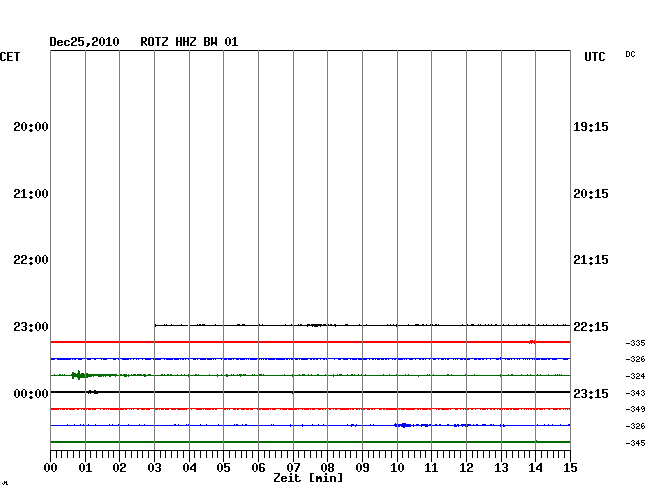Viewport: 650px width, 494px height.
Task: Click minute 11 on the time axis
Action: click(432, 468)
